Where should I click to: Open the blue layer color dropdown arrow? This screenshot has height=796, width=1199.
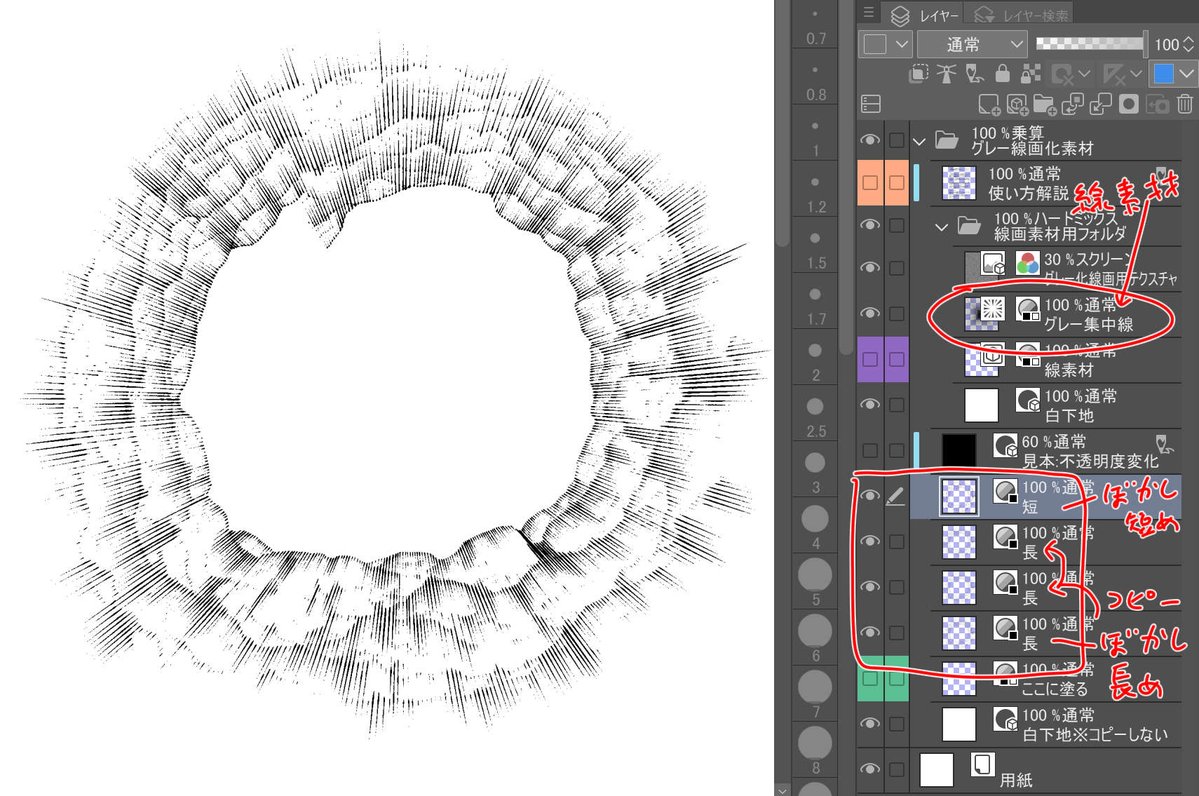[x=1186, y=74]
